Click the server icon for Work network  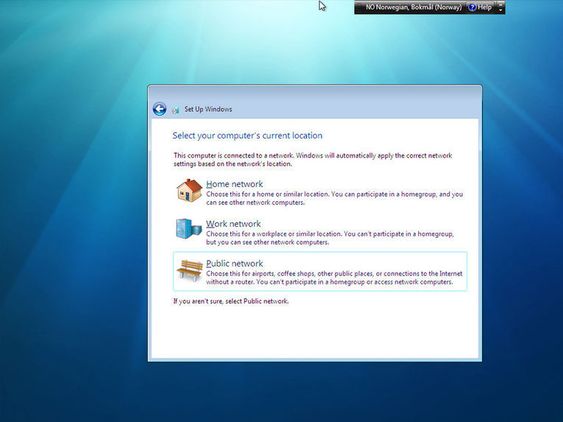(189, 229)
